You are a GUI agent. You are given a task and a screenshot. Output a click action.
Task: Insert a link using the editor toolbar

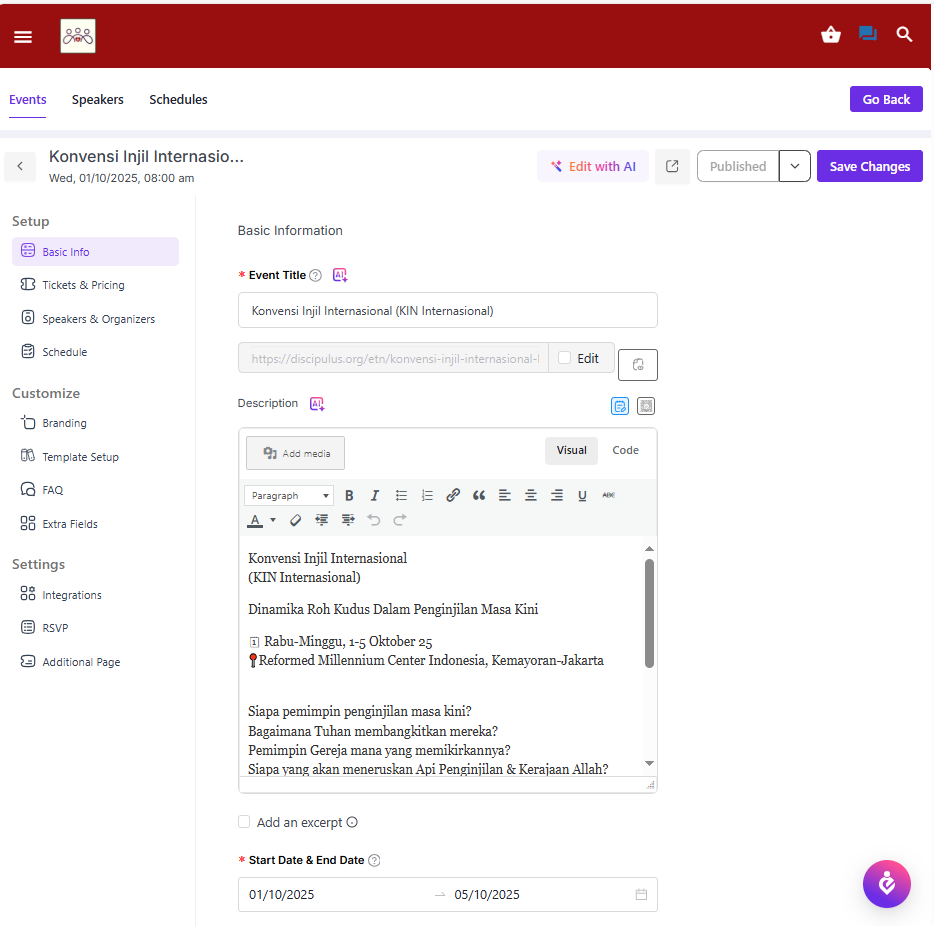[x=453, y=495]
